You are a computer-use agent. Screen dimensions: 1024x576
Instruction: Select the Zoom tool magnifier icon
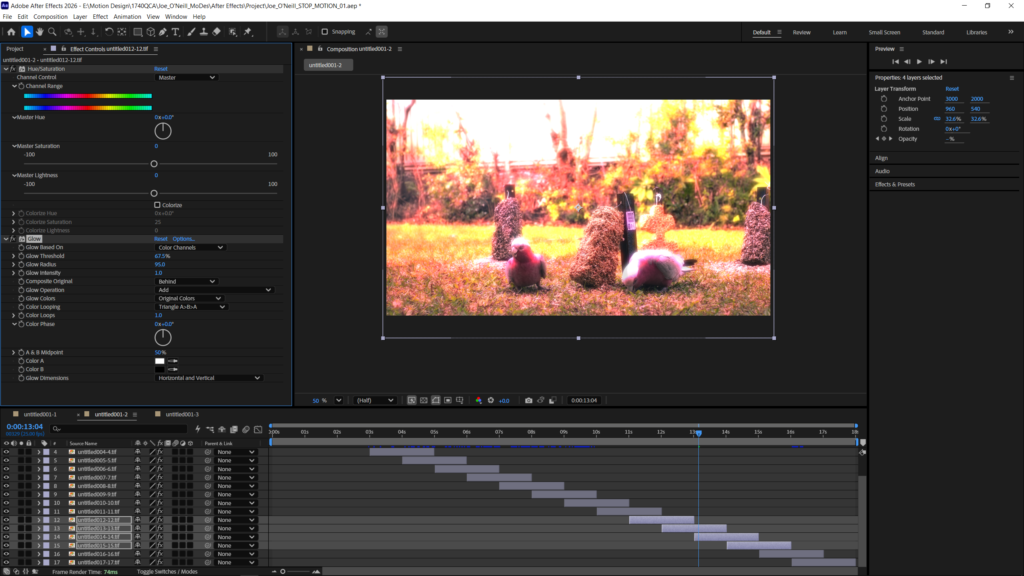coord(52,31)
